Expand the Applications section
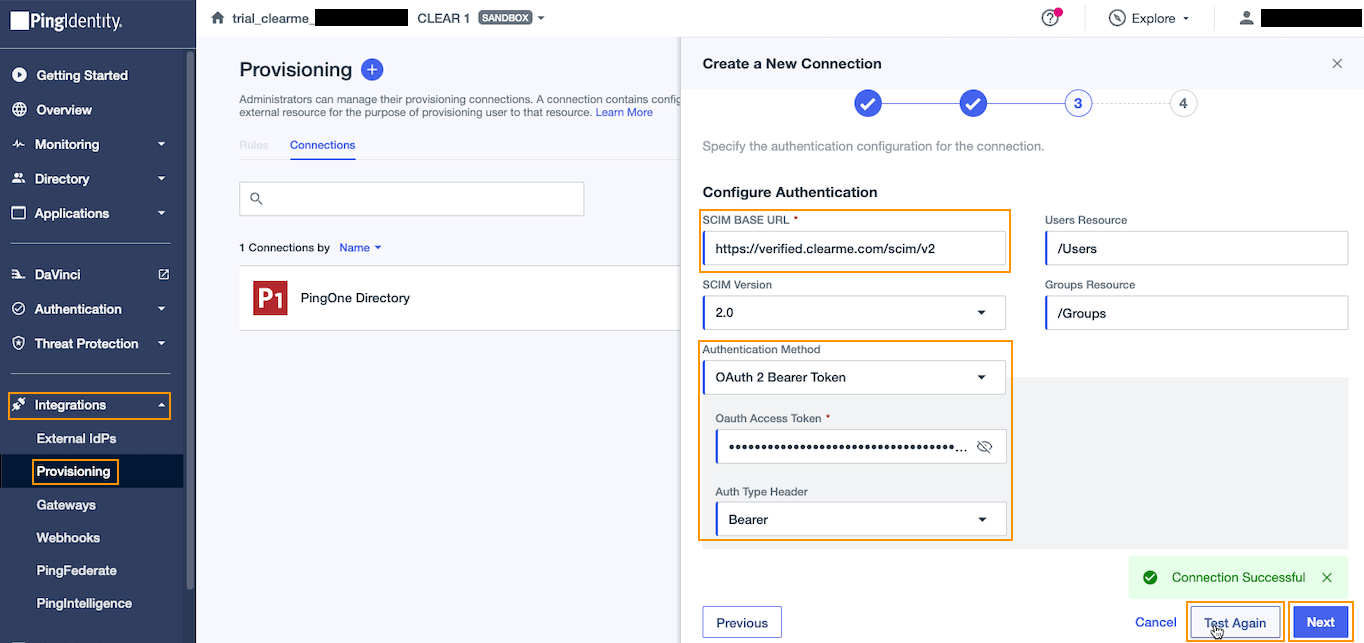 click(x=161, y=213)
